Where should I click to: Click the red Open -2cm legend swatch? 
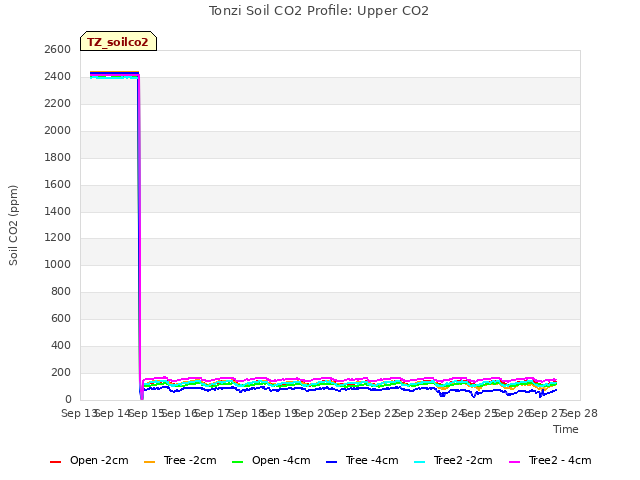pyautogui.click(x=56, y=462)
